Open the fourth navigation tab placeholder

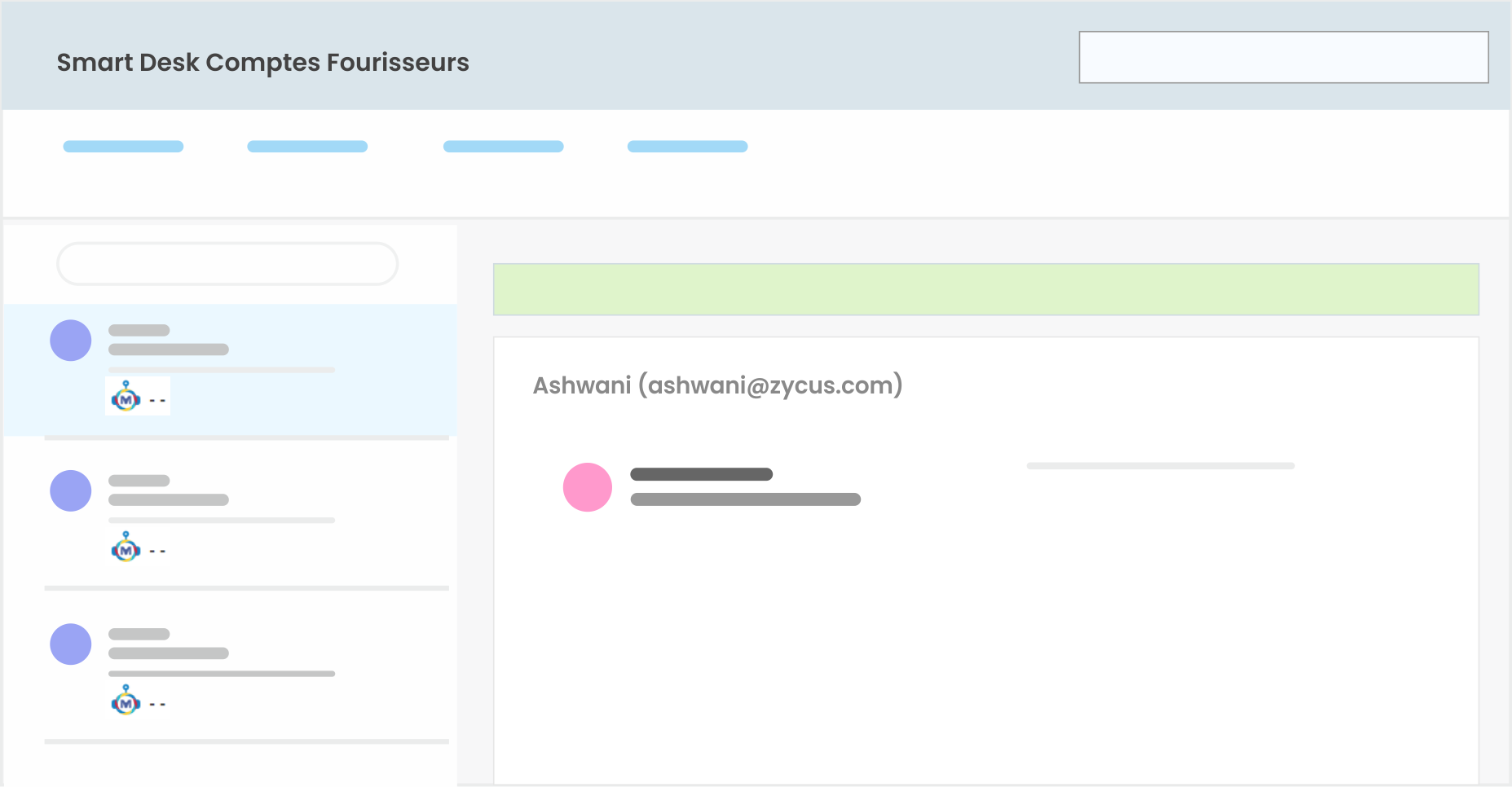(x=687, y=147)
